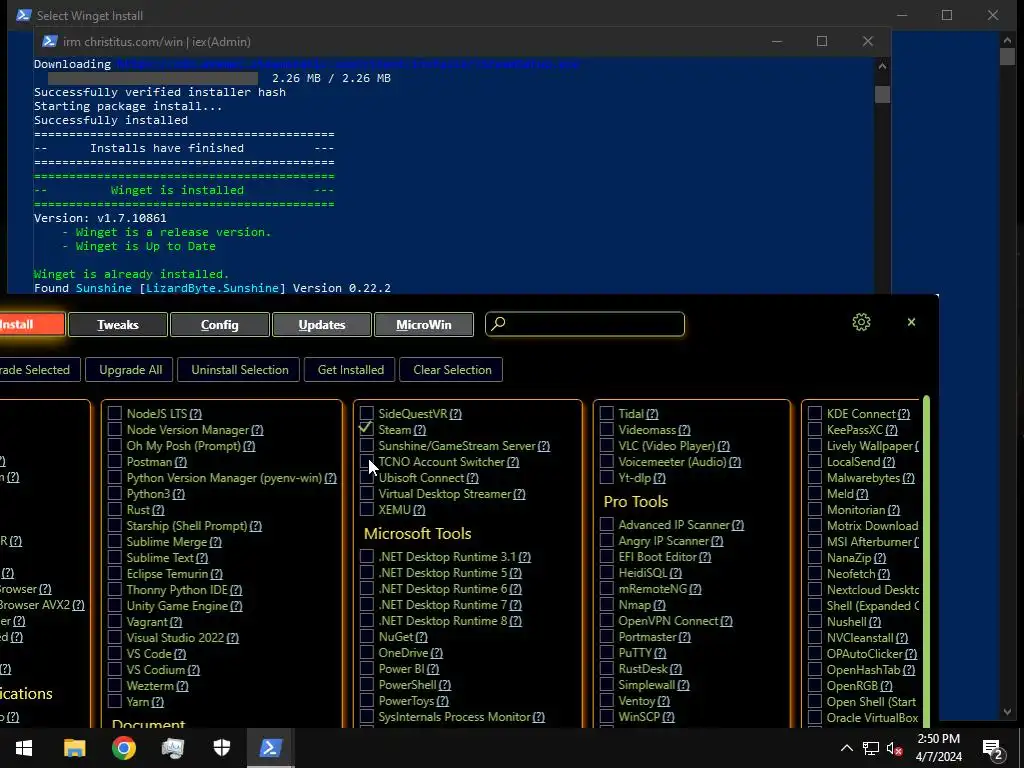
Task: Open help (?) link beside VLC (Video Player)
Action: tap(723, 446)
